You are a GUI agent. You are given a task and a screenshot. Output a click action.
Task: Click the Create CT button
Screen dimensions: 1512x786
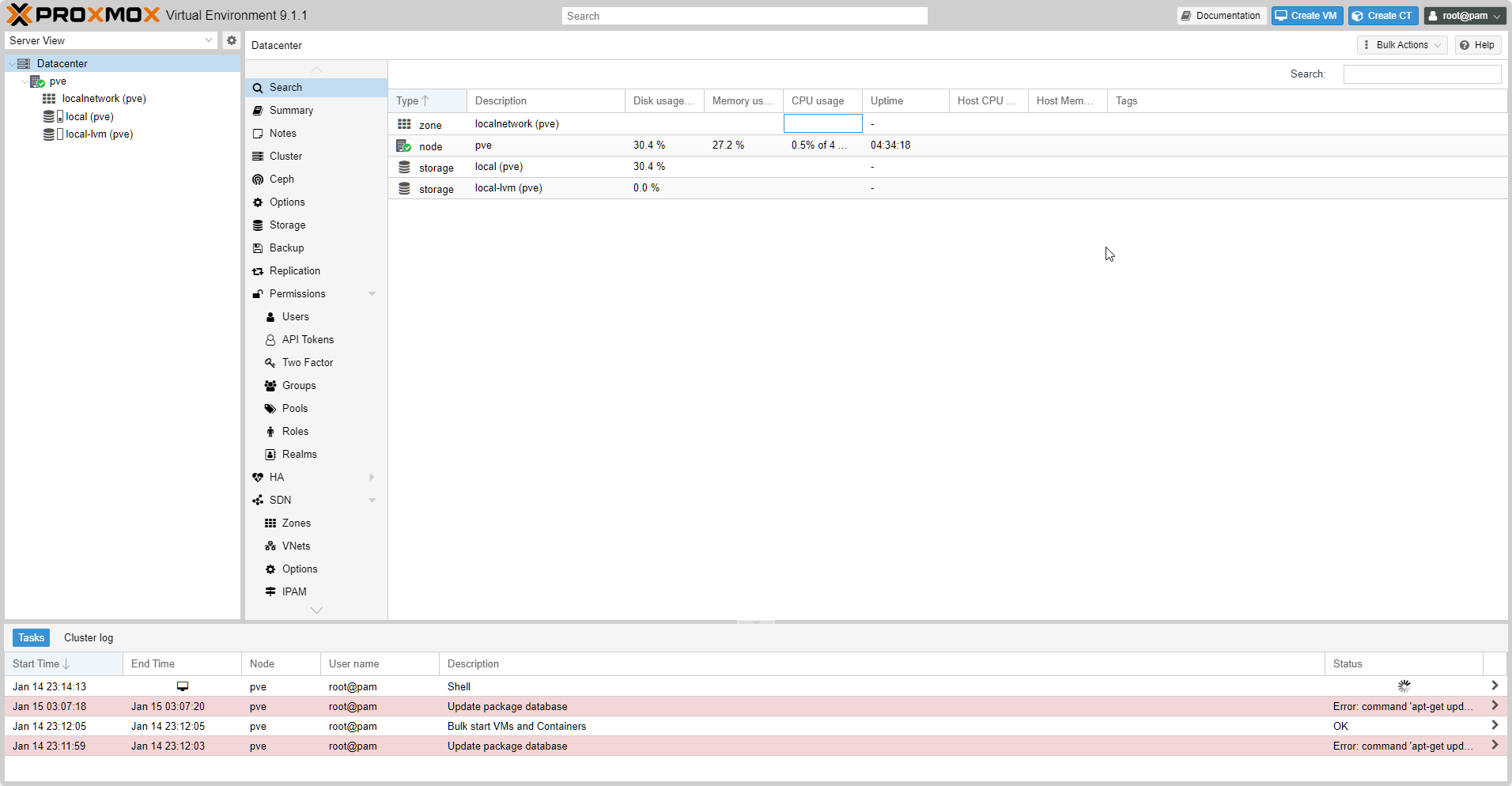click(1382, 16)
